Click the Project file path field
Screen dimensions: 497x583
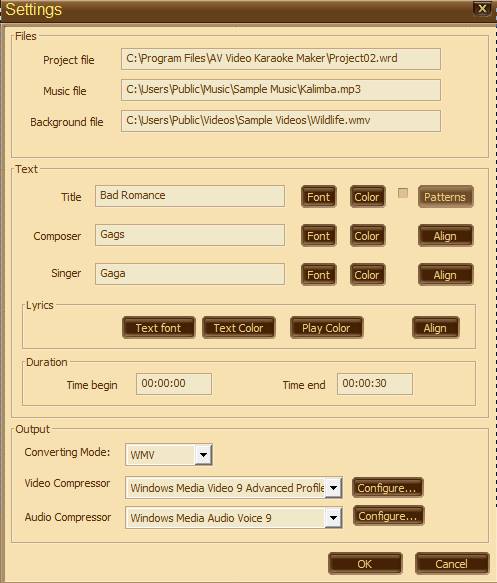281,59
